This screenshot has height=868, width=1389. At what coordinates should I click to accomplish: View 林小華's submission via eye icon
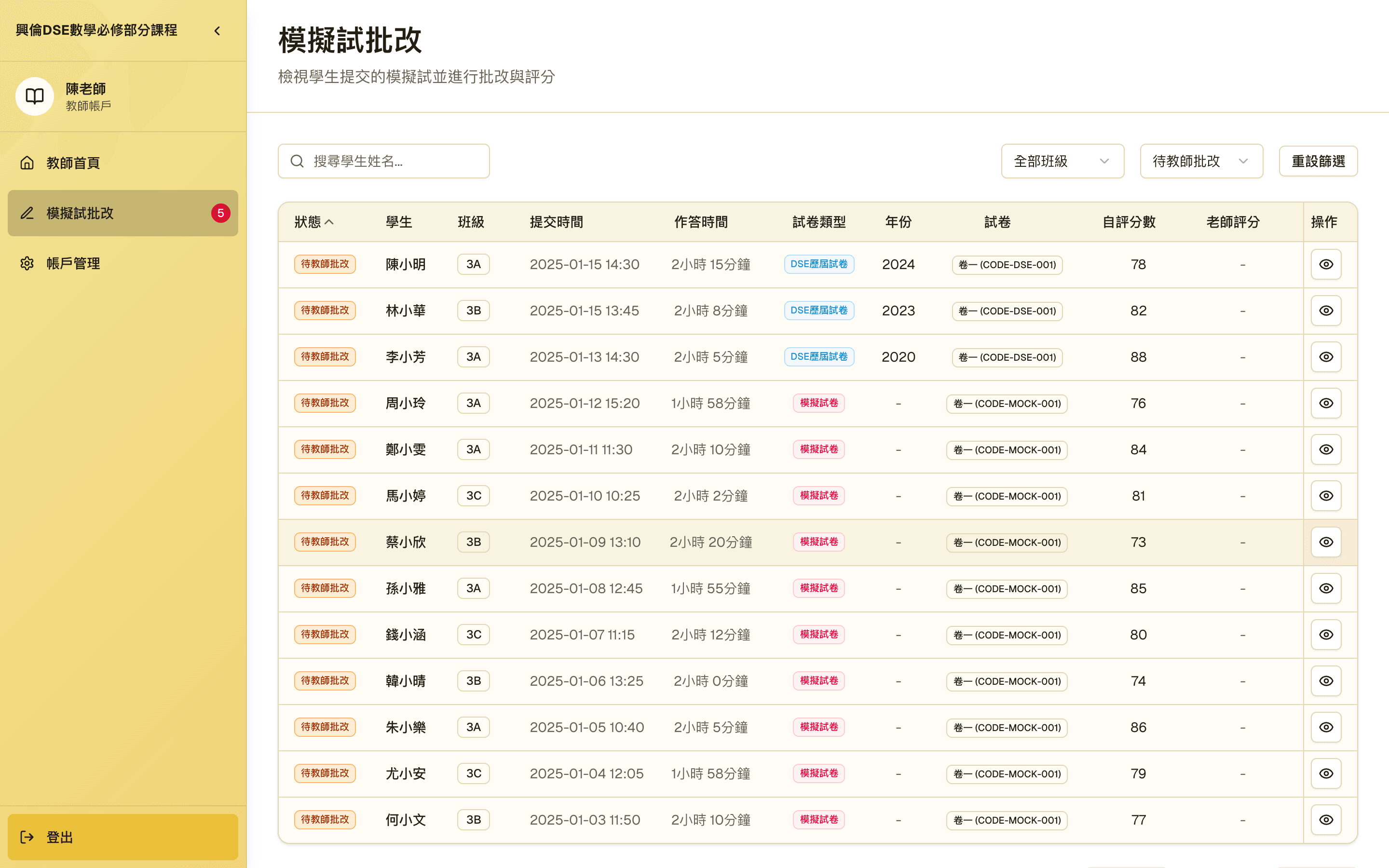tap(1326, 311)
